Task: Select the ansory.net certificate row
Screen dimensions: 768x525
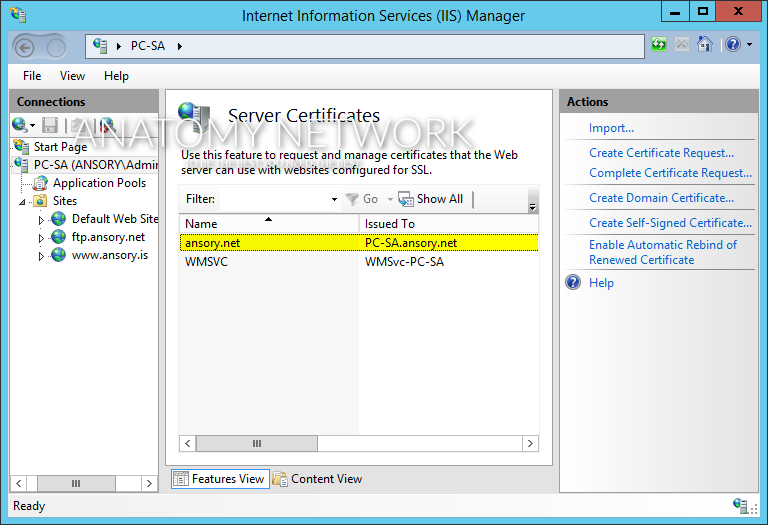Action: [359, 243]
